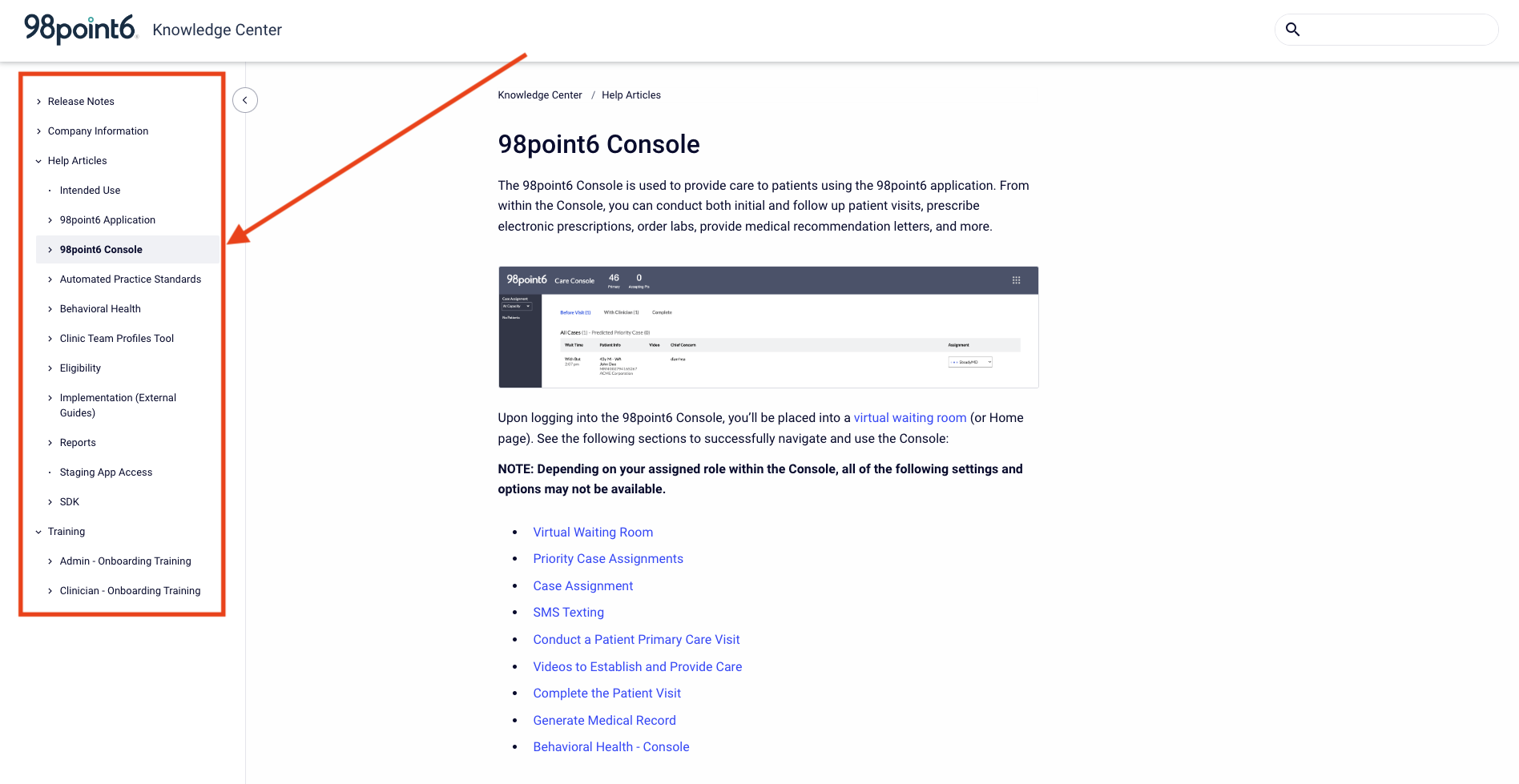Open Clinician - Onboarding Training item

(x=131, y=591)
